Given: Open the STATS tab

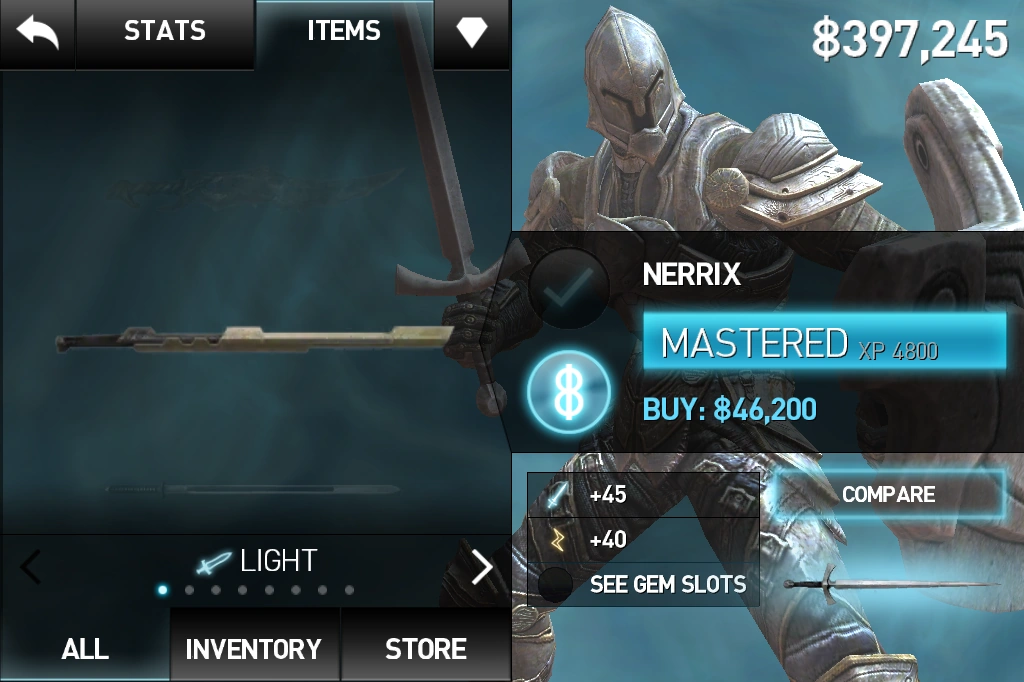Looking at the screenshot, I should click(165, 33).
